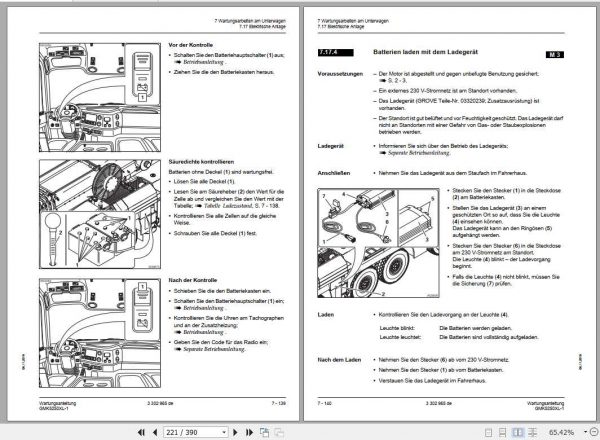Image resolution: width=600 pixels, height=440 pixels.
Task: Click the 'S. 2 - 3' page reference
Action: [397, 81]
